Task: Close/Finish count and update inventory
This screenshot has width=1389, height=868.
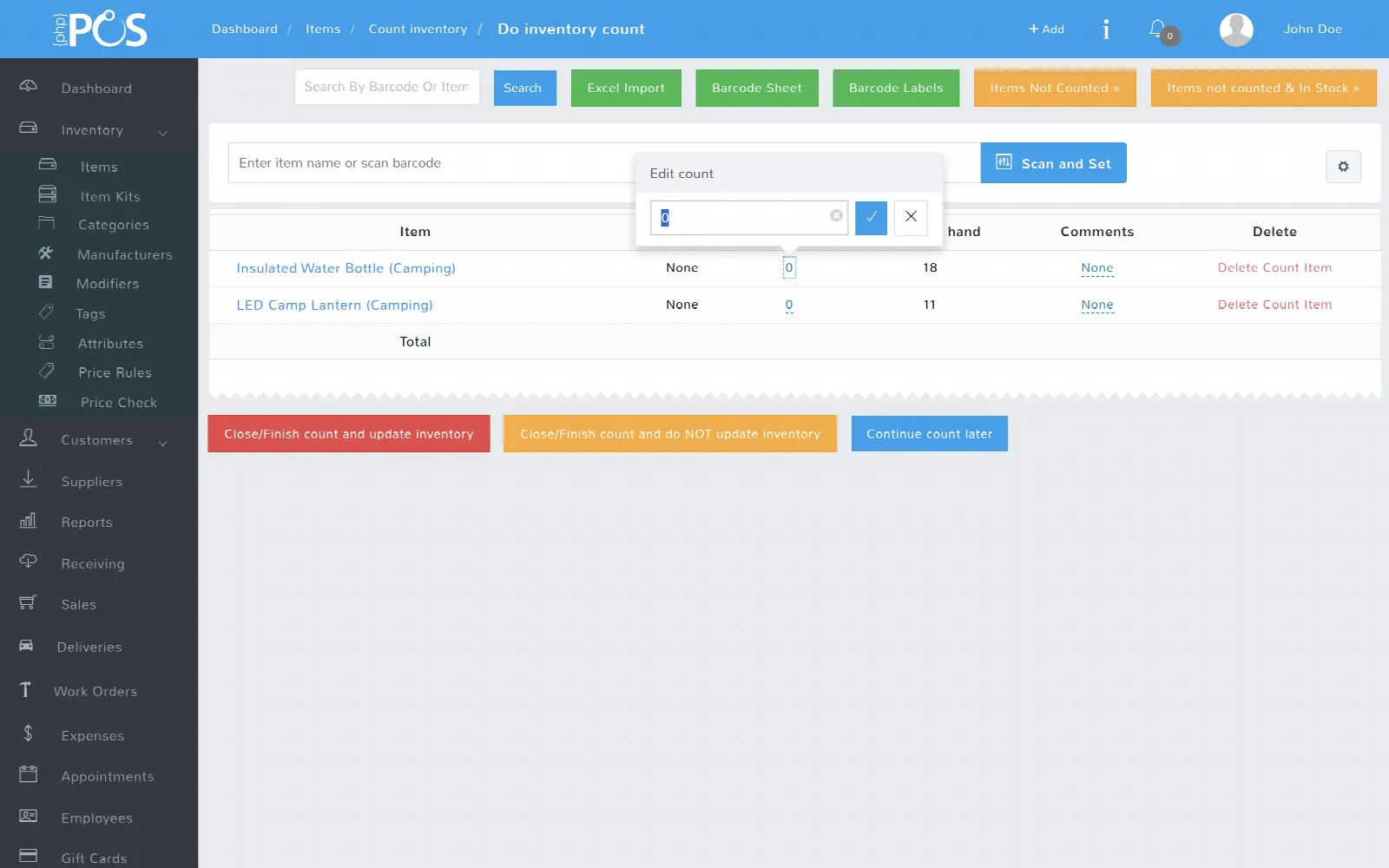Action: [x=349, y=434]
